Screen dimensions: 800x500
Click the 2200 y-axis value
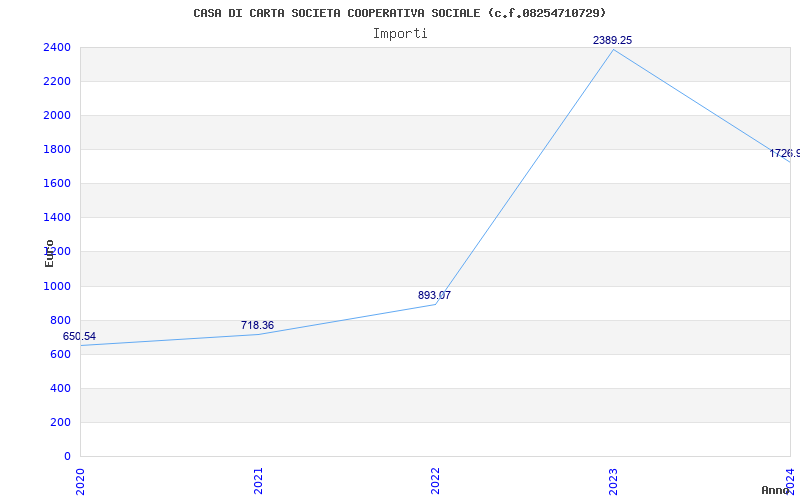point(57,82)
